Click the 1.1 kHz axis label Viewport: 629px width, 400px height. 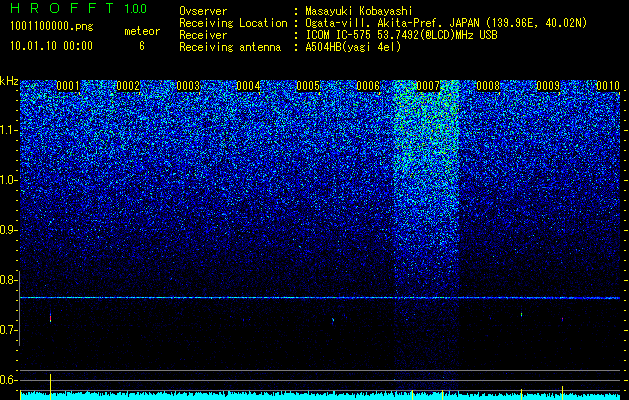click(x=7, y=130)
